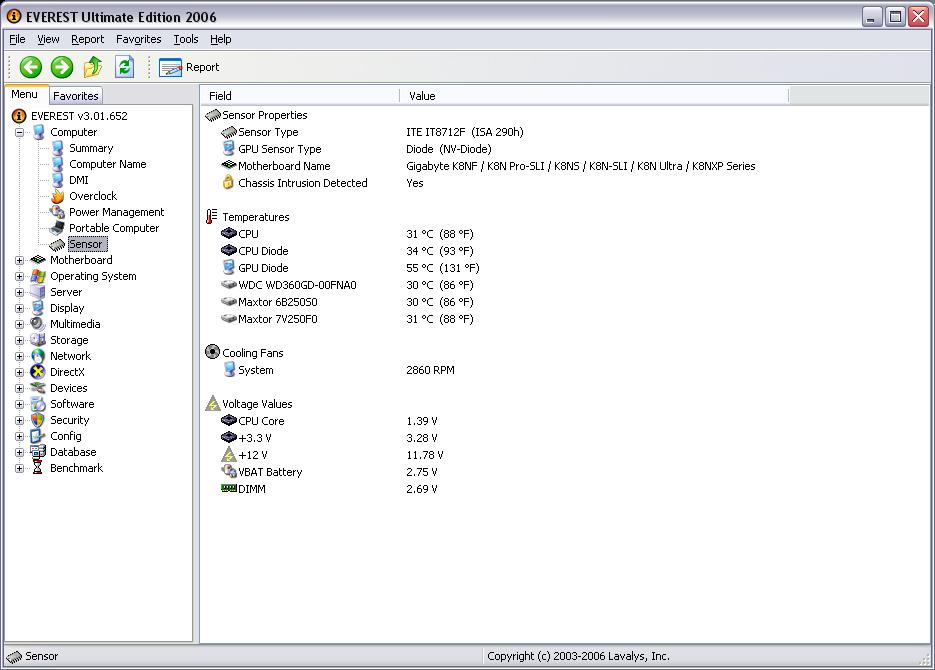Click the Security shield icon in tree

tap(39, 420)
